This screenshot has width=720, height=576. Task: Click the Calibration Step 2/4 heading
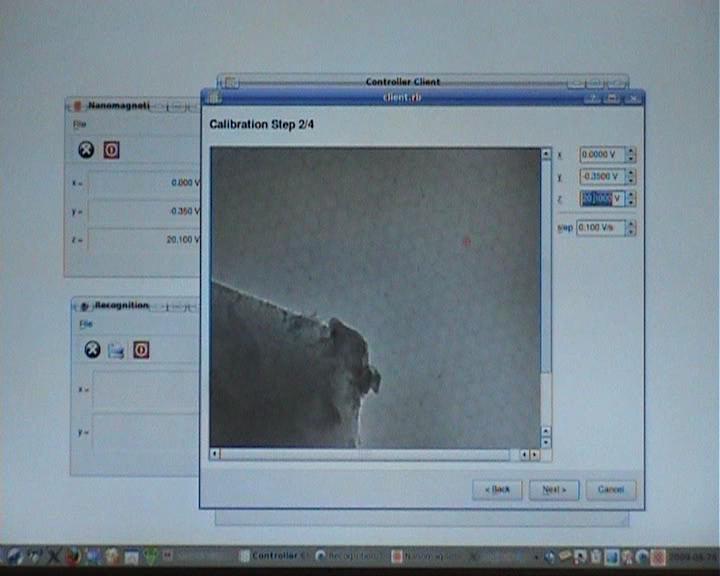[x=261, y=124]
